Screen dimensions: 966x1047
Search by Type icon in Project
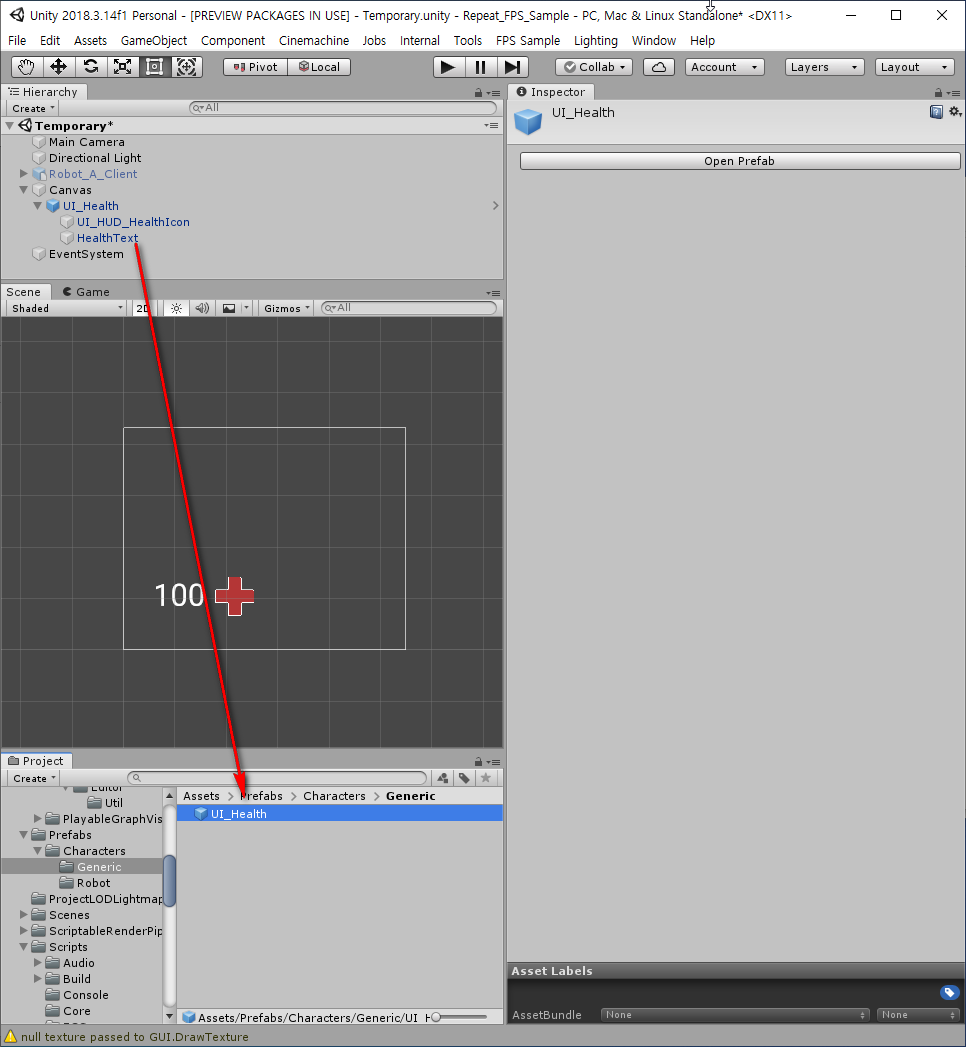(x=443, y=778)
